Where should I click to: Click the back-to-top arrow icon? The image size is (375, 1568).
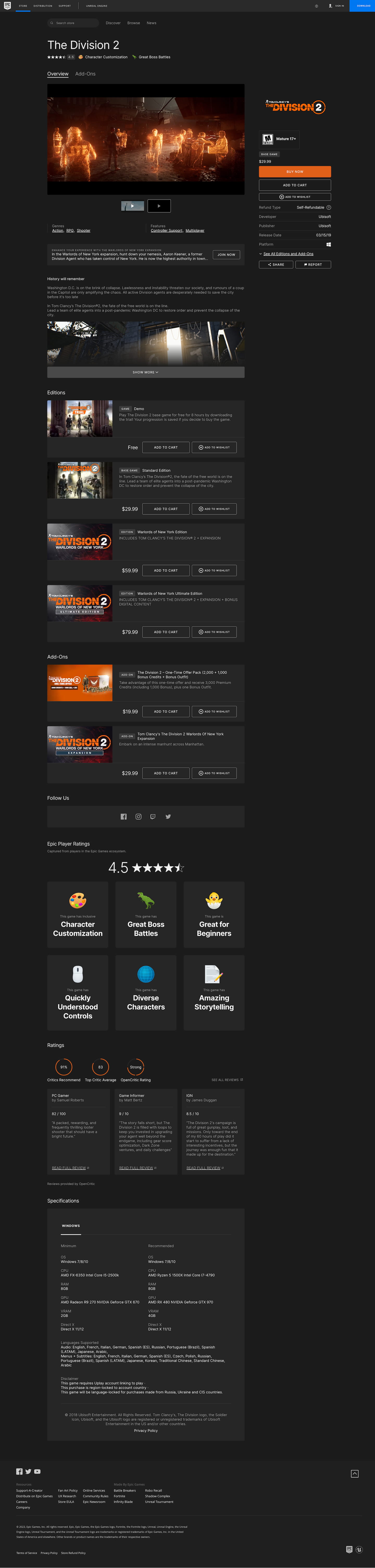point(355,1473)
